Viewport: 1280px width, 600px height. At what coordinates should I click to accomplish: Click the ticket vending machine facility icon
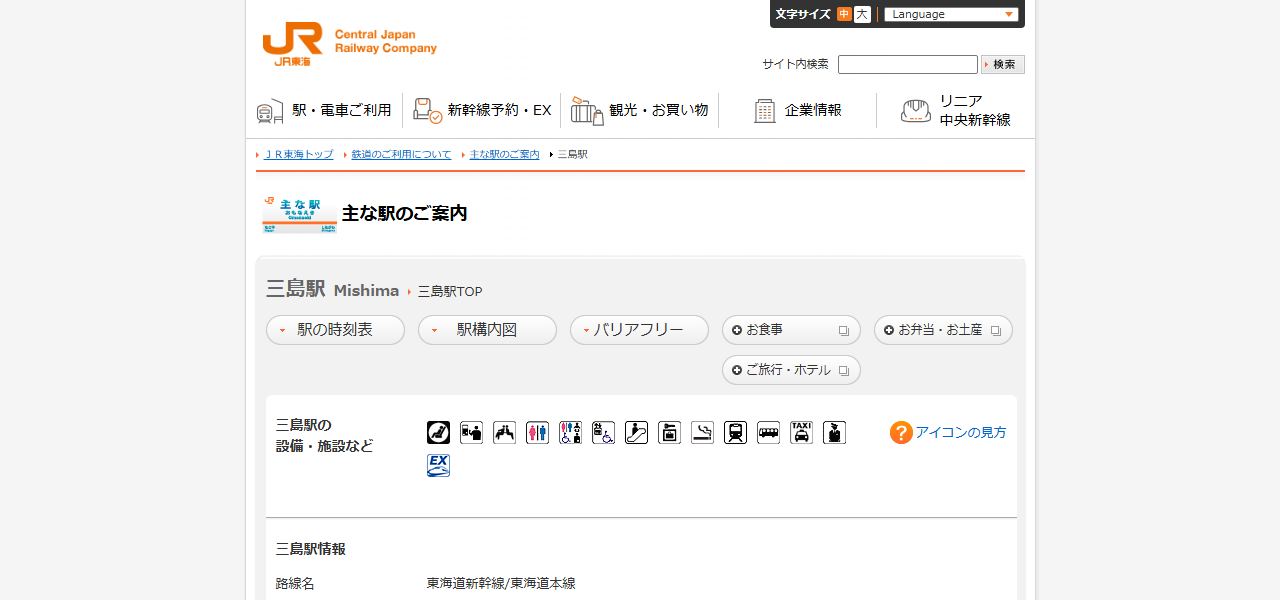(x=471, y=432)
